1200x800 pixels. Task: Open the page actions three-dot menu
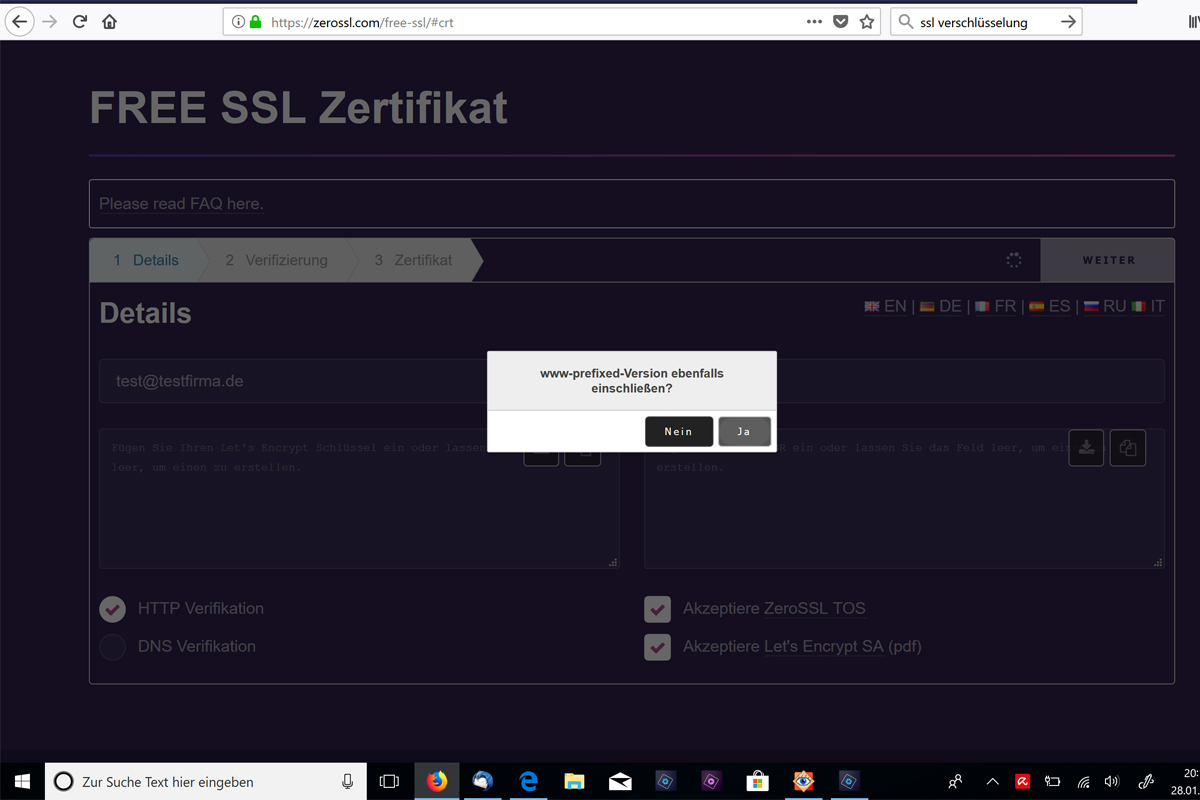coord(814,22)
